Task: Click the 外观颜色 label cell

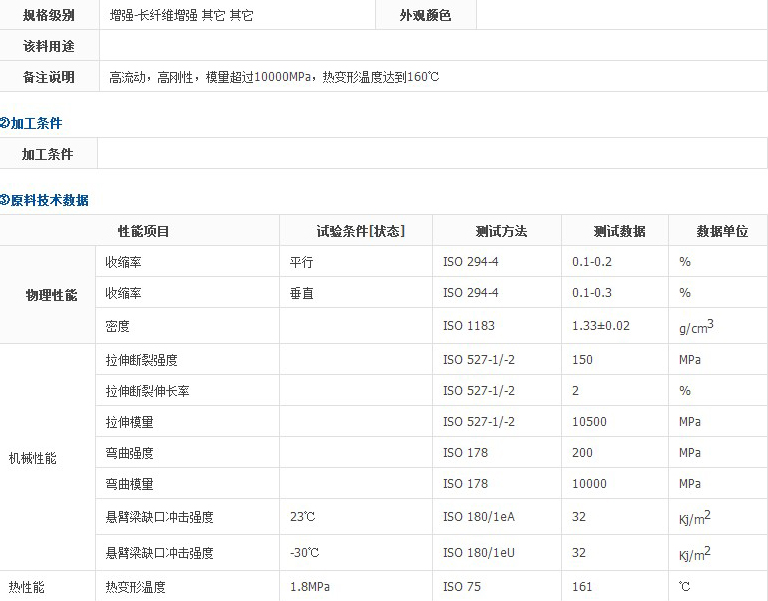Action: tap(425, 16)
